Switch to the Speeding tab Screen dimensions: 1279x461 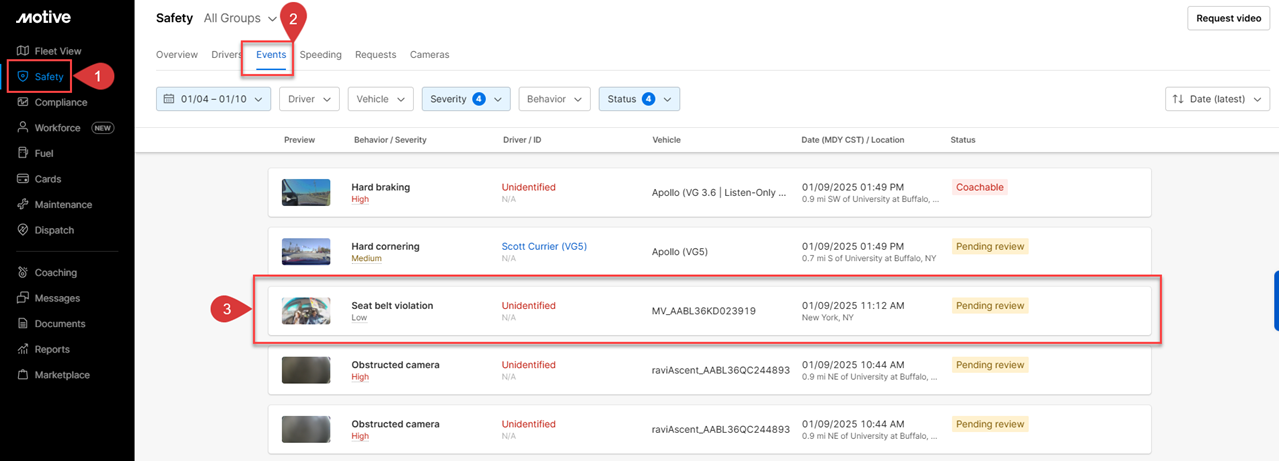pos(320,55)
